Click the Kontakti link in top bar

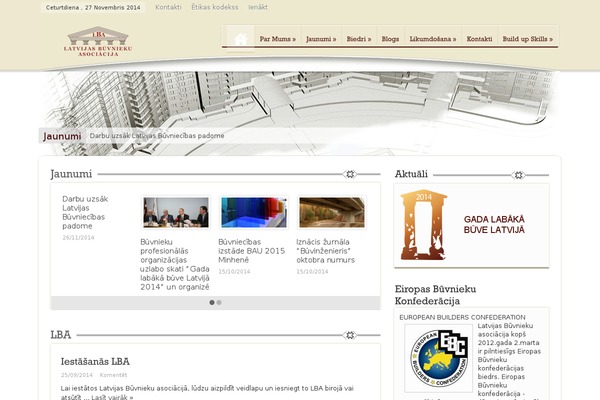click(168, 7)
